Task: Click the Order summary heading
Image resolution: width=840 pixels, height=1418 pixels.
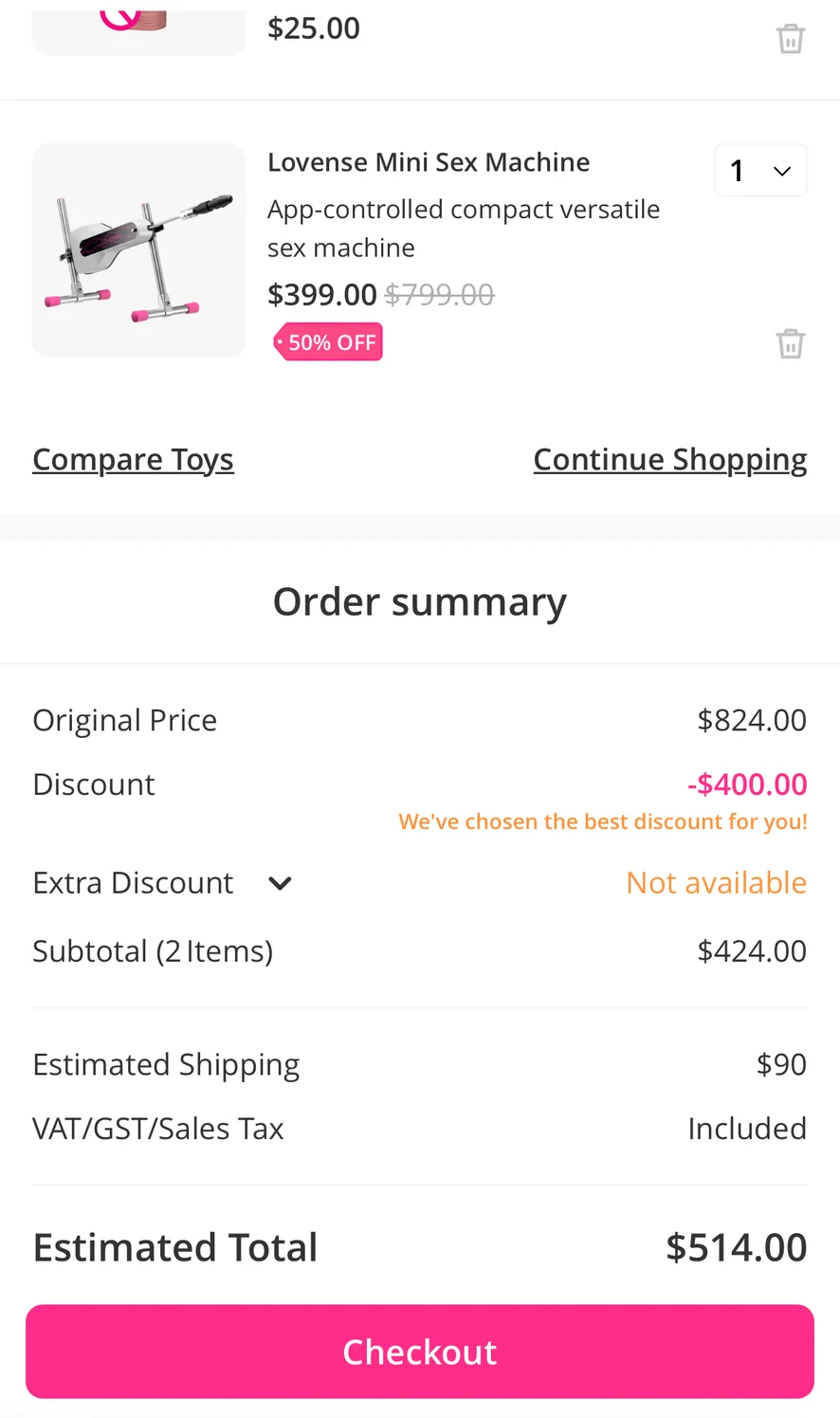Action: [420, 601]
